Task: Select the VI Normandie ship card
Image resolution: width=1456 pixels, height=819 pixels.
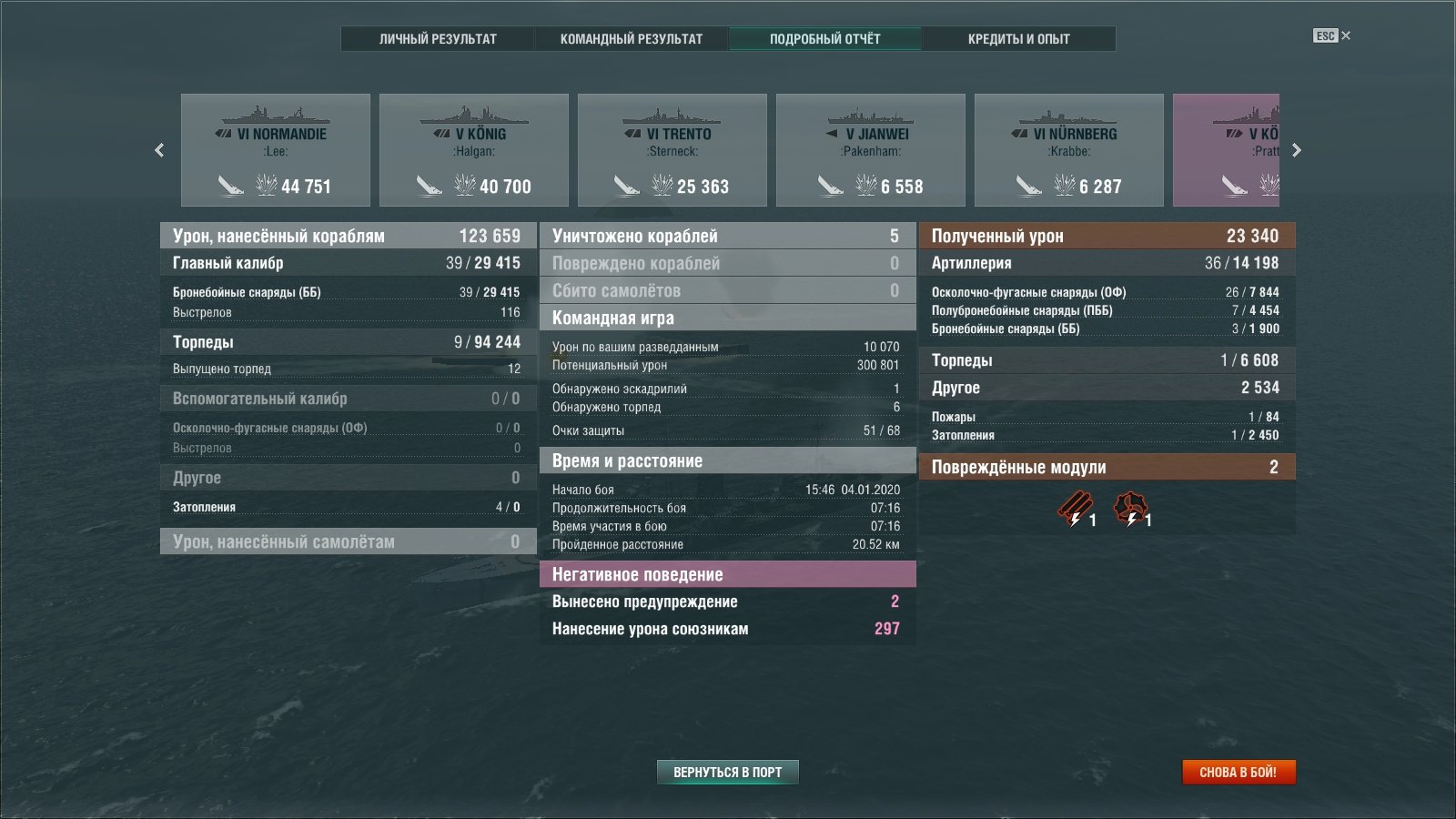Action: (x=276, y=150)
